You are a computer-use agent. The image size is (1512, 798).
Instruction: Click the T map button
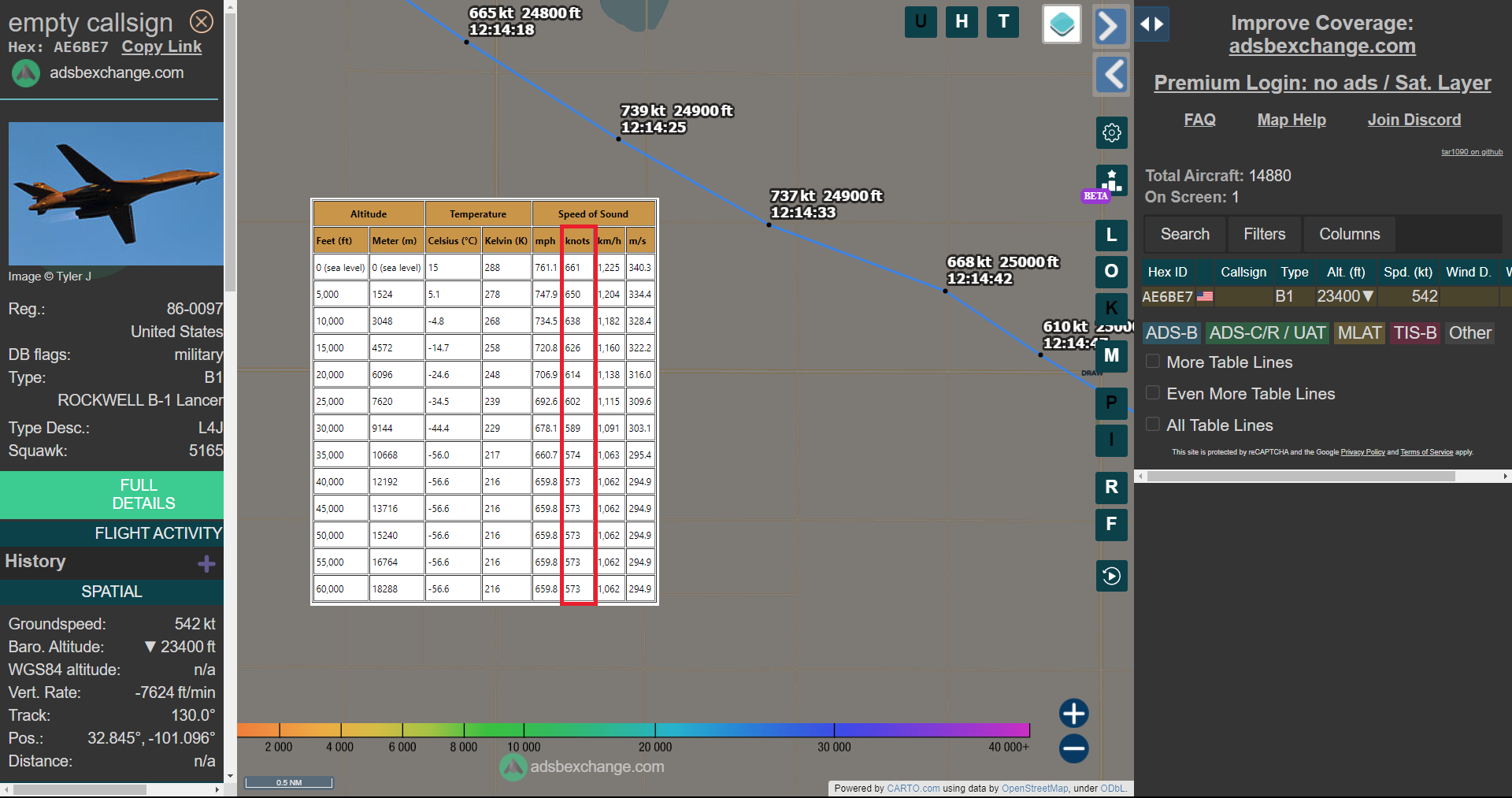(x=1003, y=21)
